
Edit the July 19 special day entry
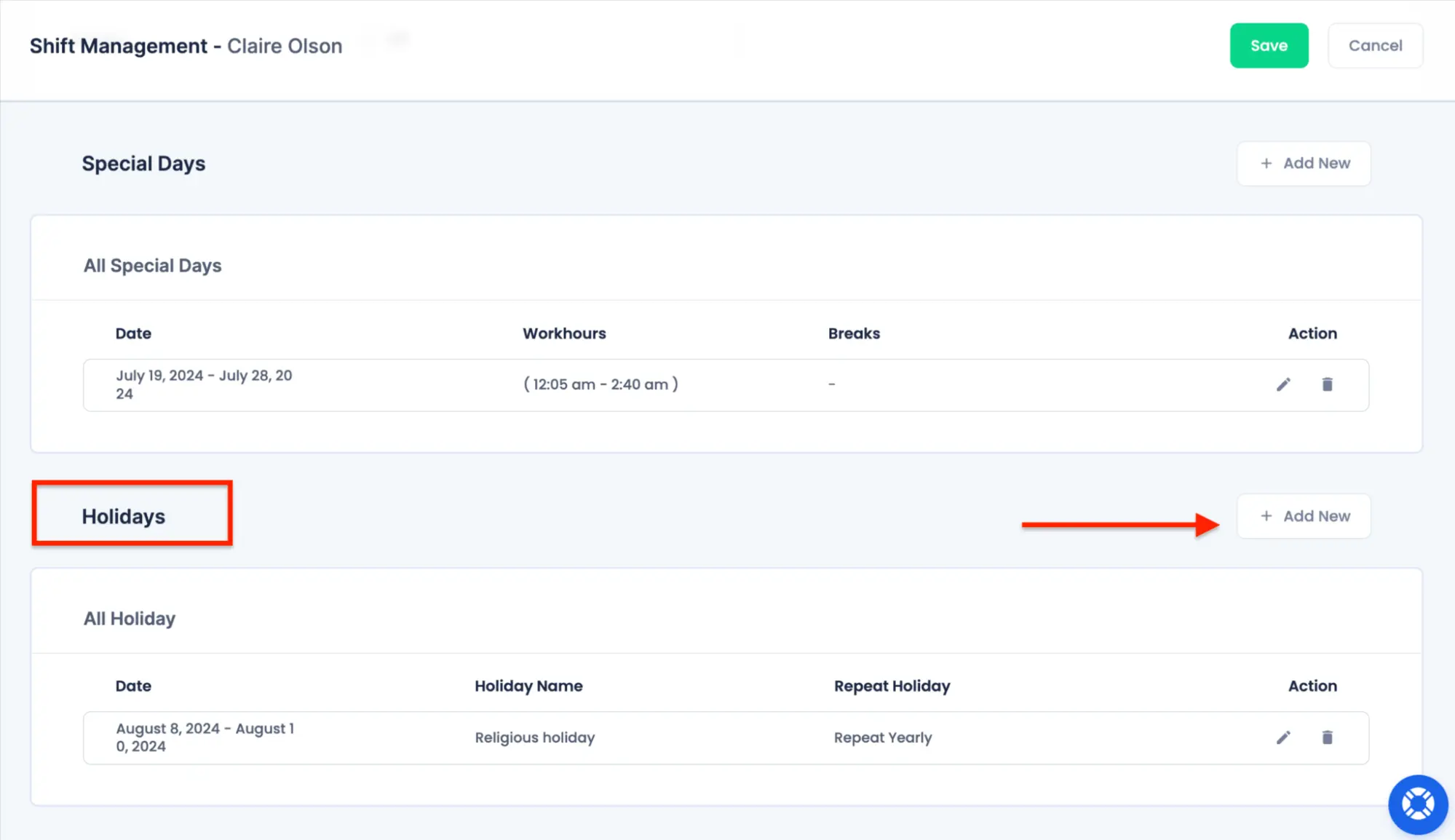coord(1283,384)
